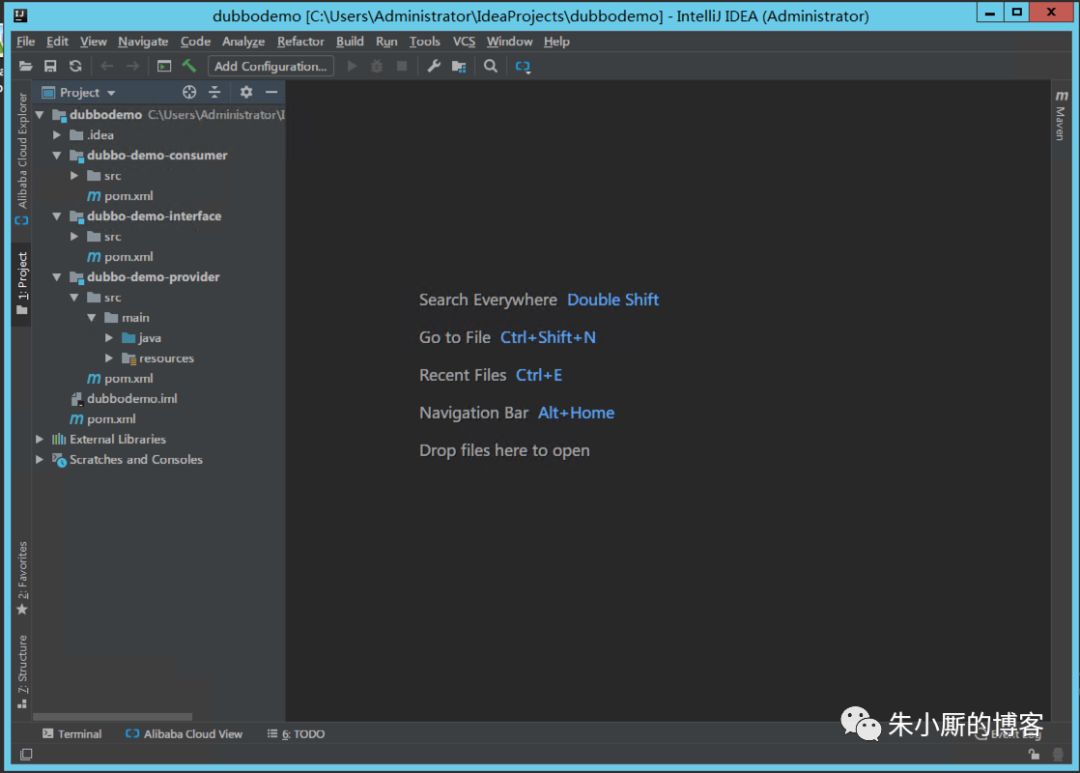Open the File menu
The height and width of the screenshot is (773, 1080).
(x=25, y=41)
